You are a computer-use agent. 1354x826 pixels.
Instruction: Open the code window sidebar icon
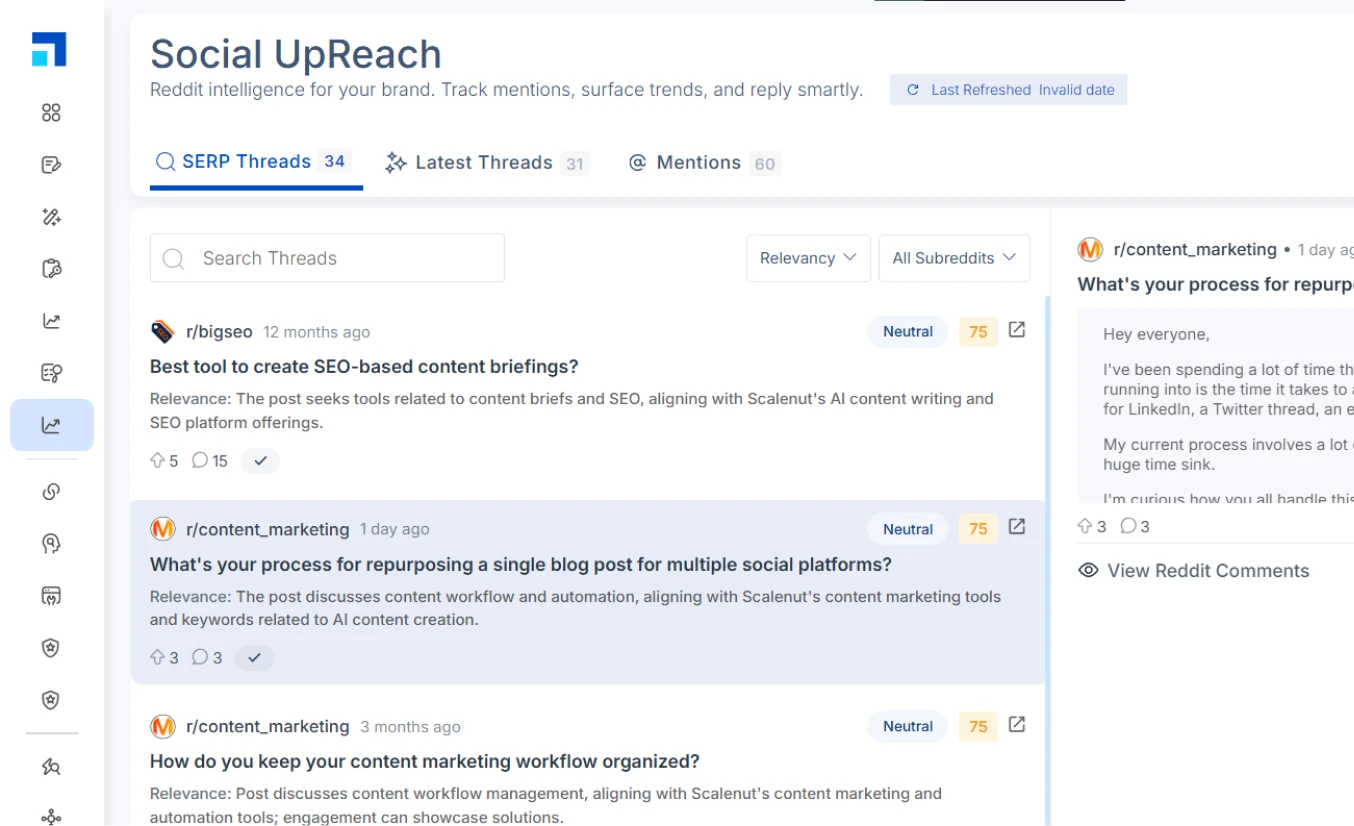click(x=51, y=596)
